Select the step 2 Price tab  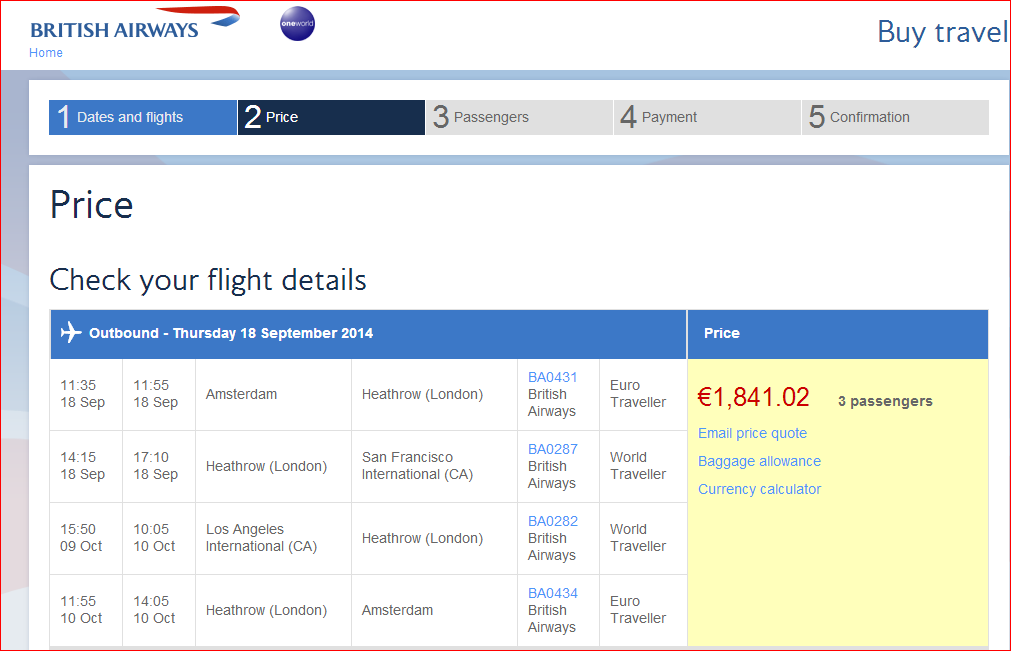330,117
